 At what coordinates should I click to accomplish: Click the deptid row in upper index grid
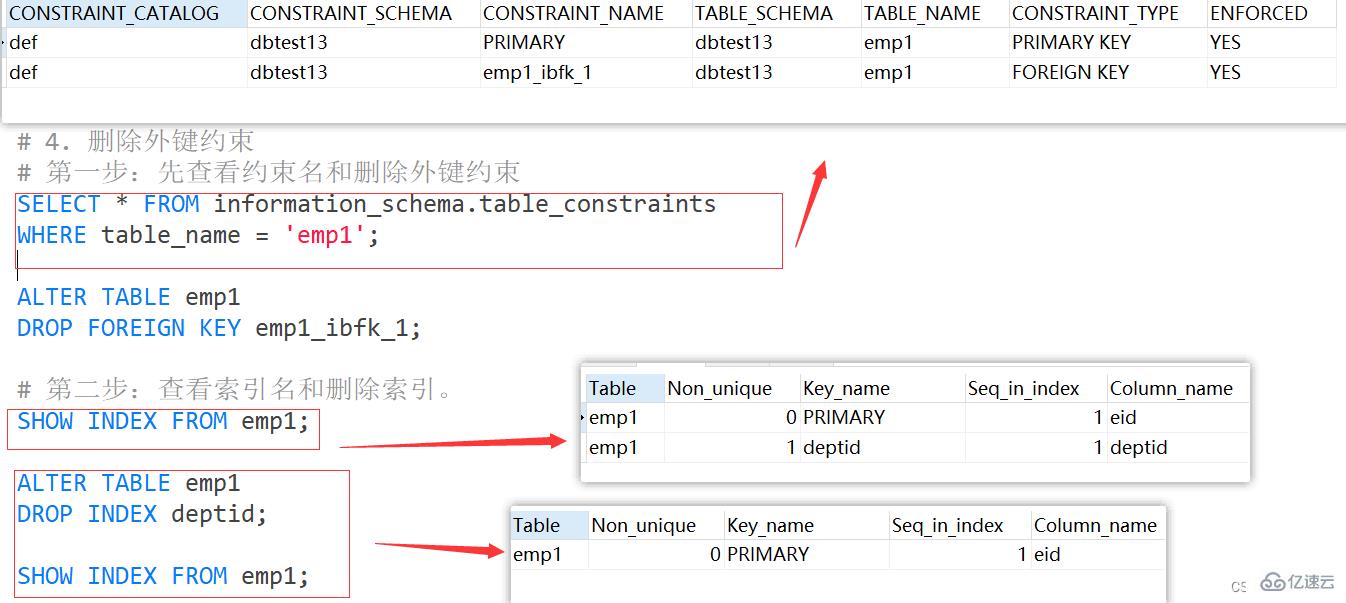(x=835, y=448)
